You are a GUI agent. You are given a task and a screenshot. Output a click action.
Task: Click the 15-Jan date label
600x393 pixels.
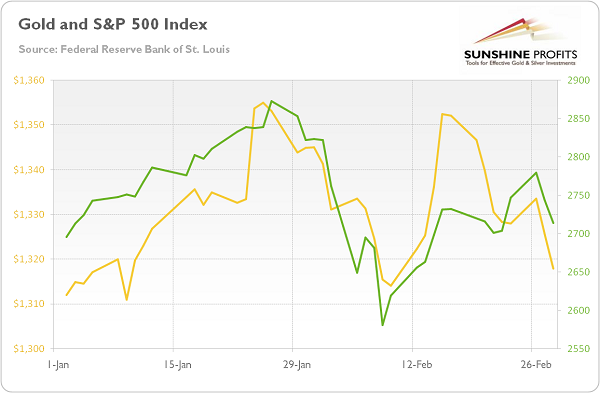[x=178, y=364]
